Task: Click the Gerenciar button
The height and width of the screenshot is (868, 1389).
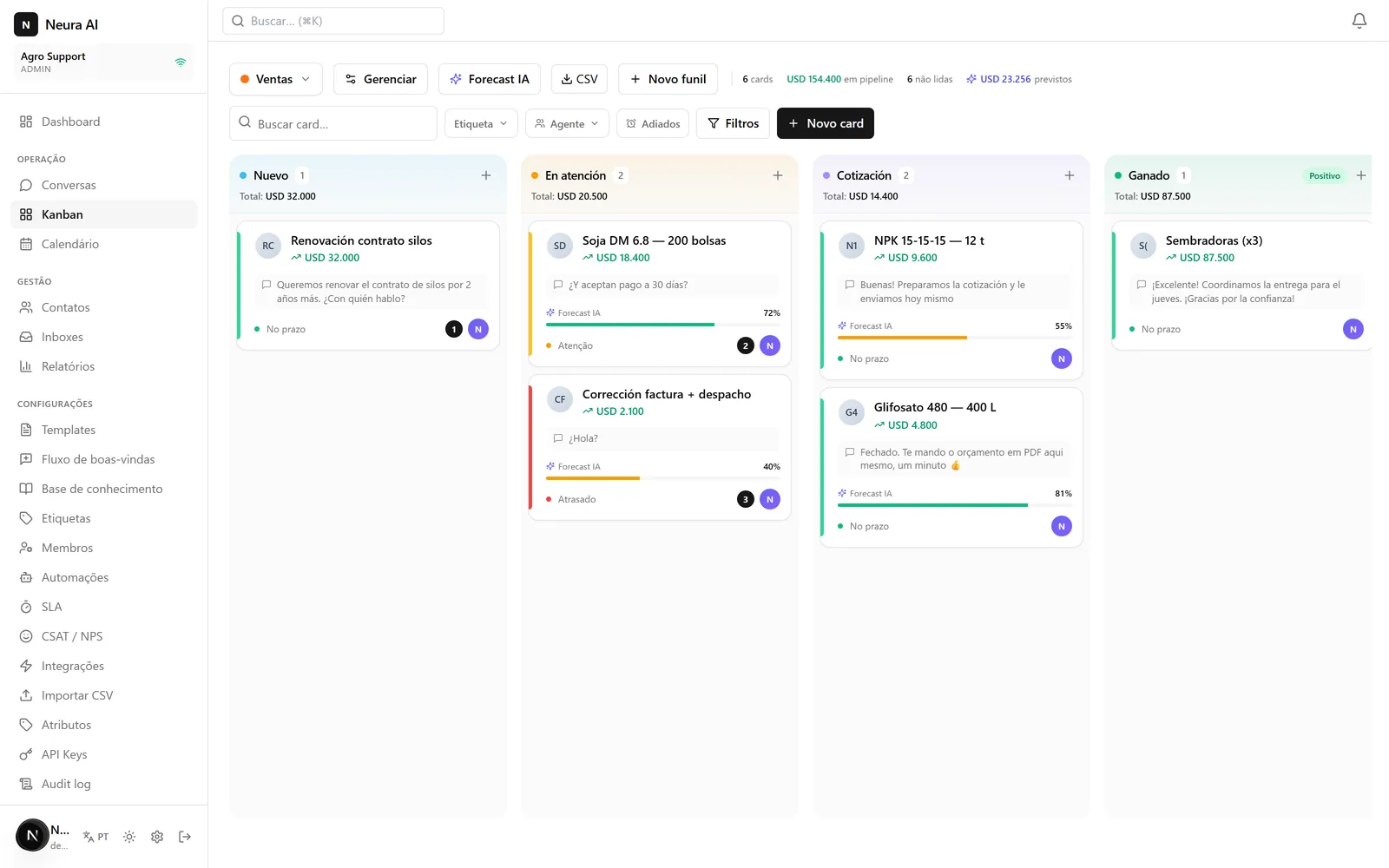Action: pyautogui.click(x=380, y=79)
